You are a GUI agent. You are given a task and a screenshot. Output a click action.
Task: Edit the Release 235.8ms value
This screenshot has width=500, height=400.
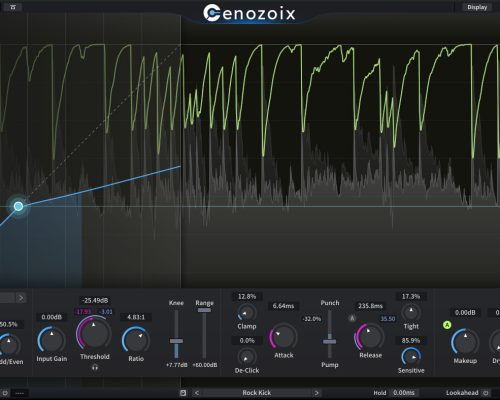pyautogui.click(x=370, y=306)
